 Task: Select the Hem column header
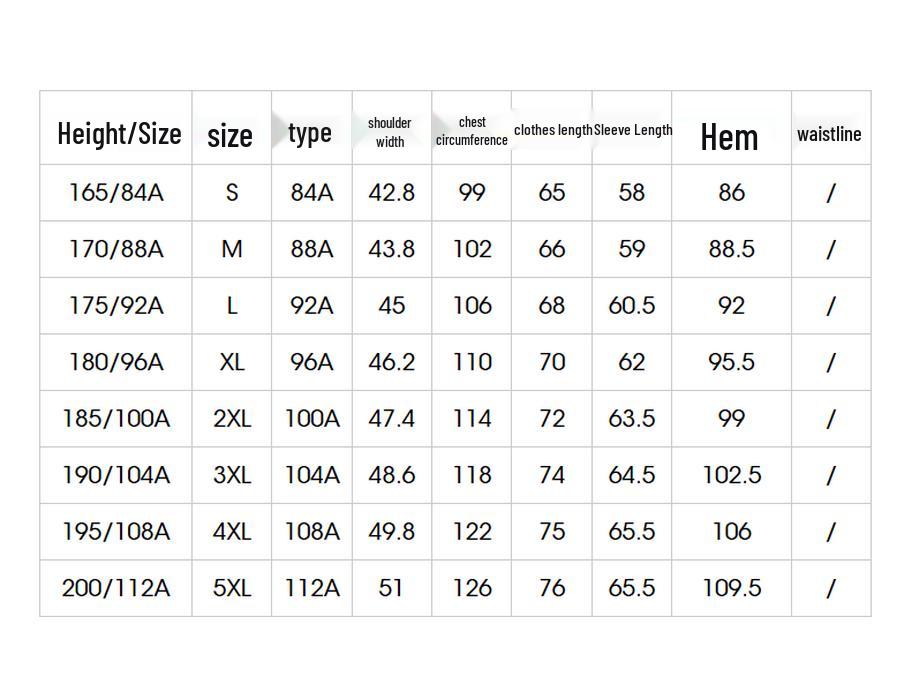point(730,136)
